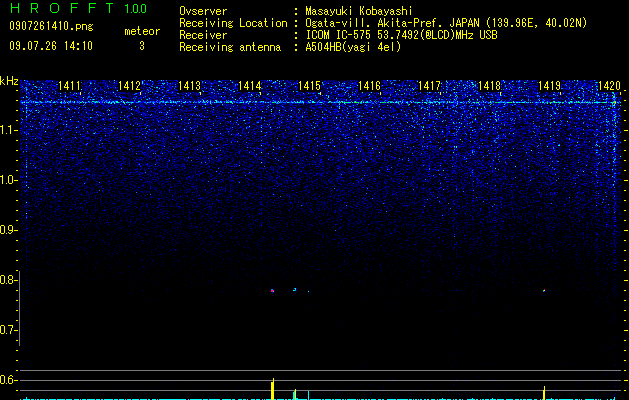Click the 0.8 kHz frequency axis label

point(8,280)
